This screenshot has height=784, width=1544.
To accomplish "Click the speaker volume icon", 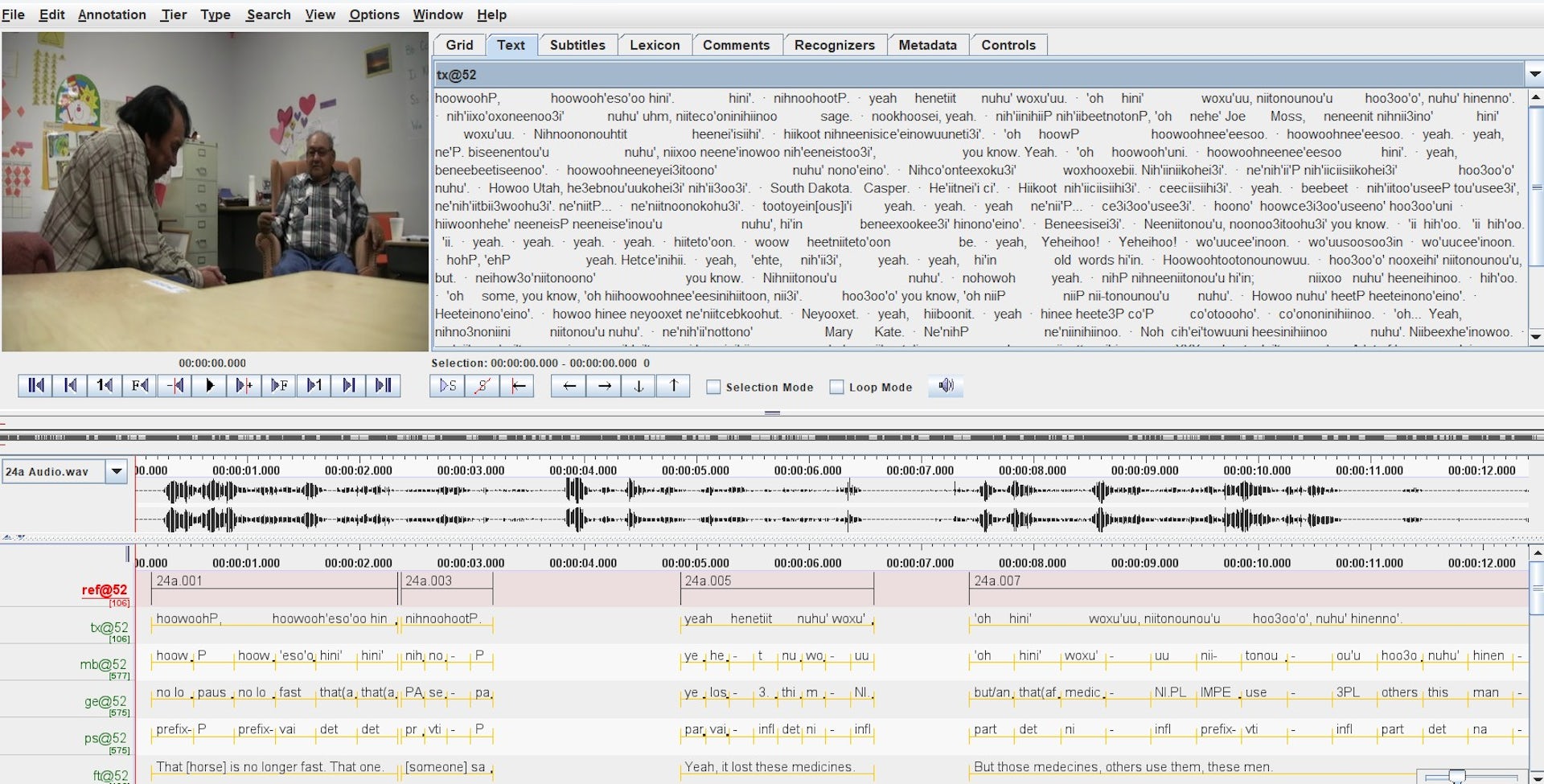I will (946, 386).
